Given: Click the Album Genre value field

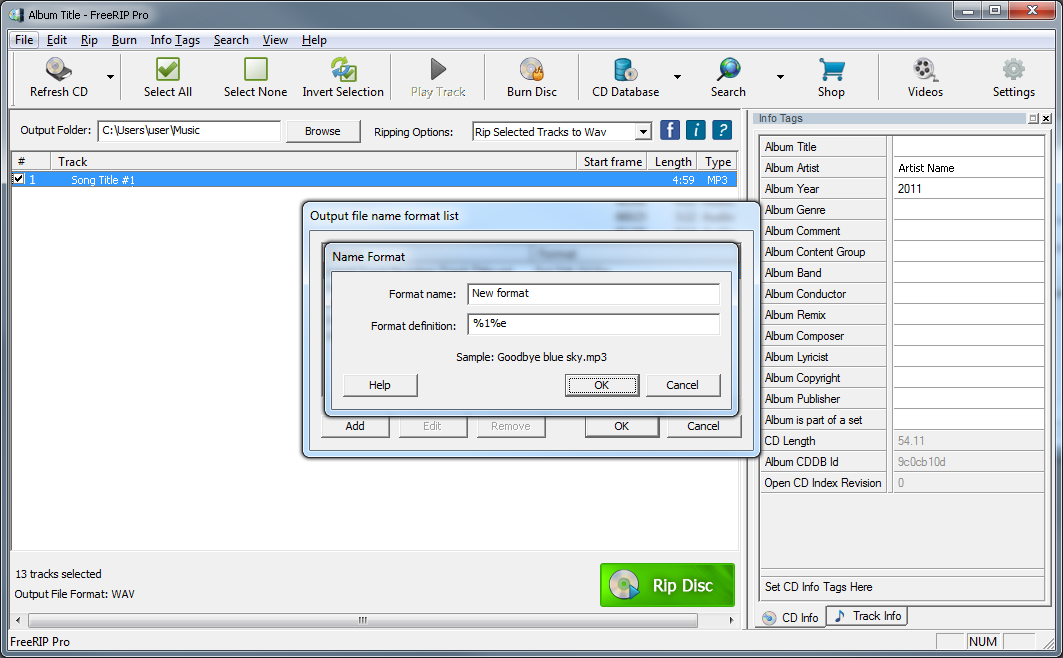Looking at the screenshot, I should [968, 209].
